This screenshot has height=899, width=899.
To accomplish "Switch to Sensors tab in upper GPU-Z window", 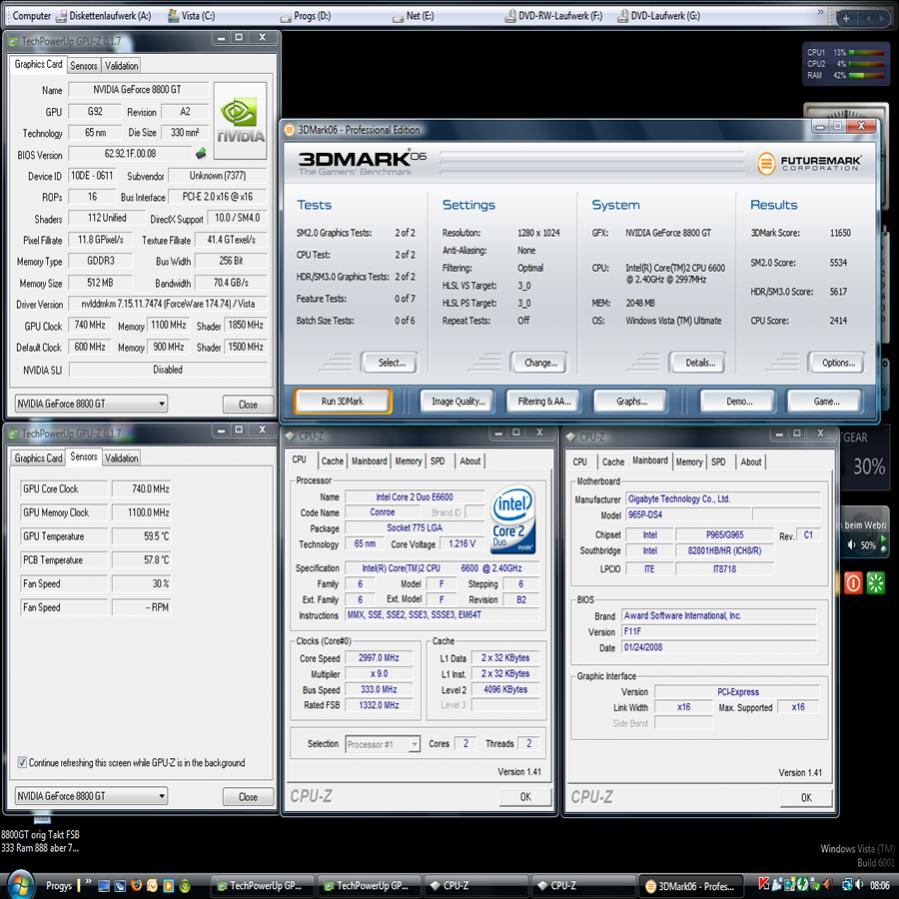I will coord(84,65).
